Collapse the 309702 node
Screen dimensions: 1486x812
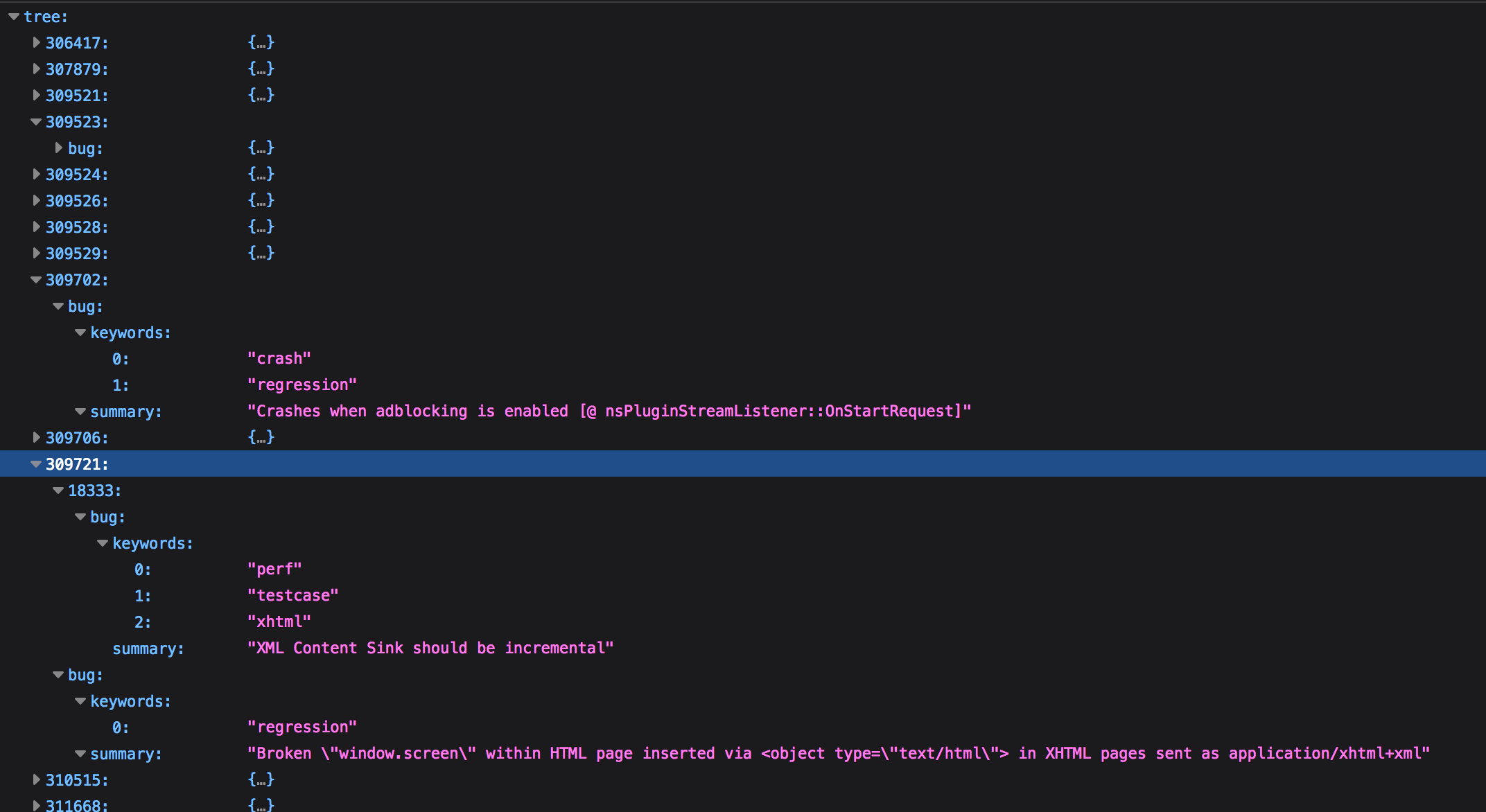[36, 279]
